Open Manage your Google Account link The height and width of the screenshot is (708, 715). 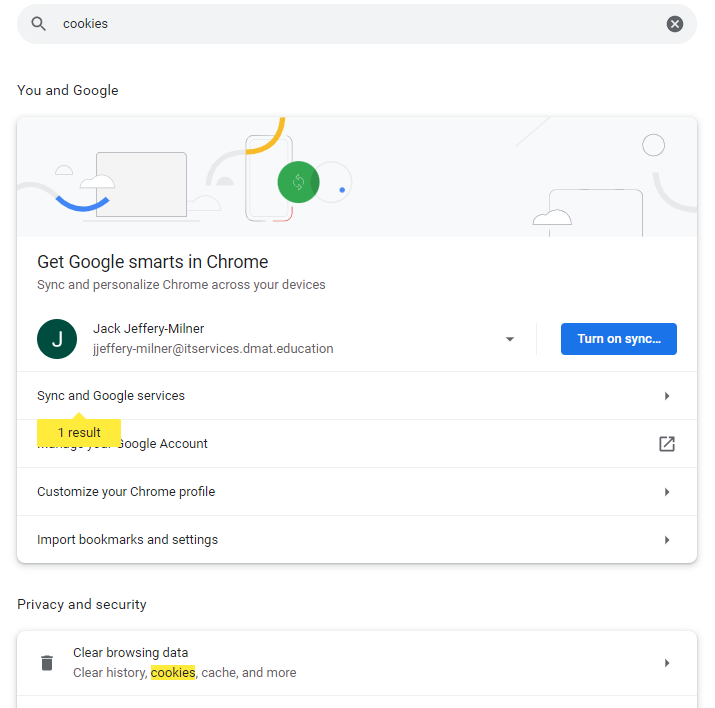(357, 444)
